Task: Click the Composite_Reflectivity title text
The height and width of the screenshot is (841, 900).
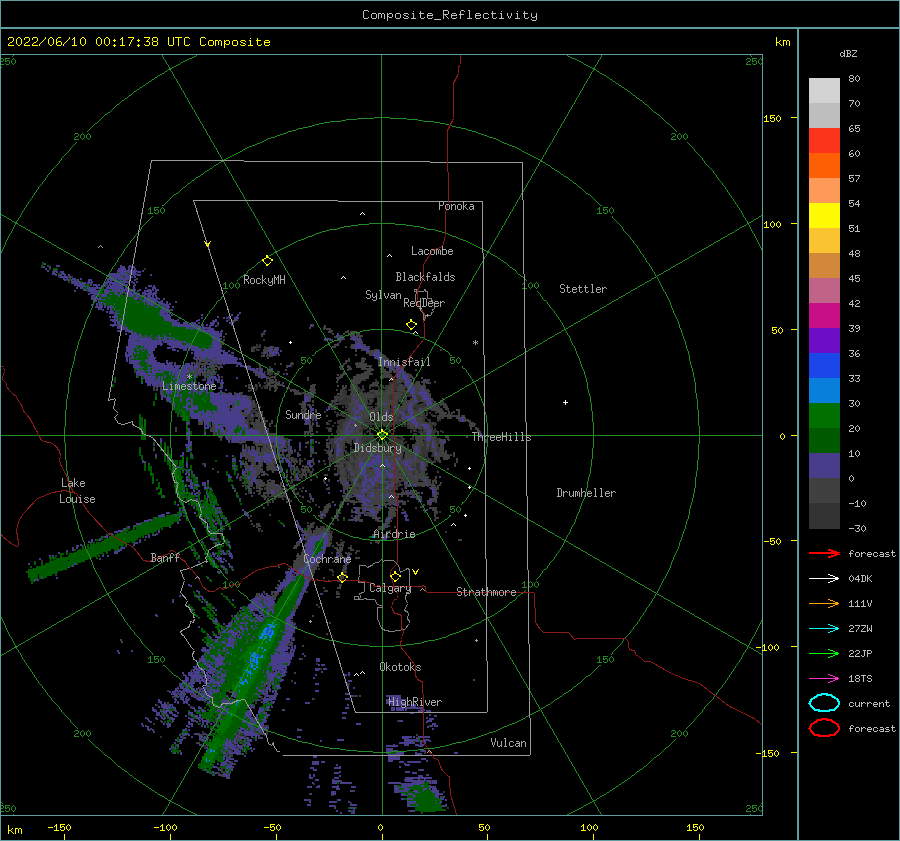Action: (450, 15)
